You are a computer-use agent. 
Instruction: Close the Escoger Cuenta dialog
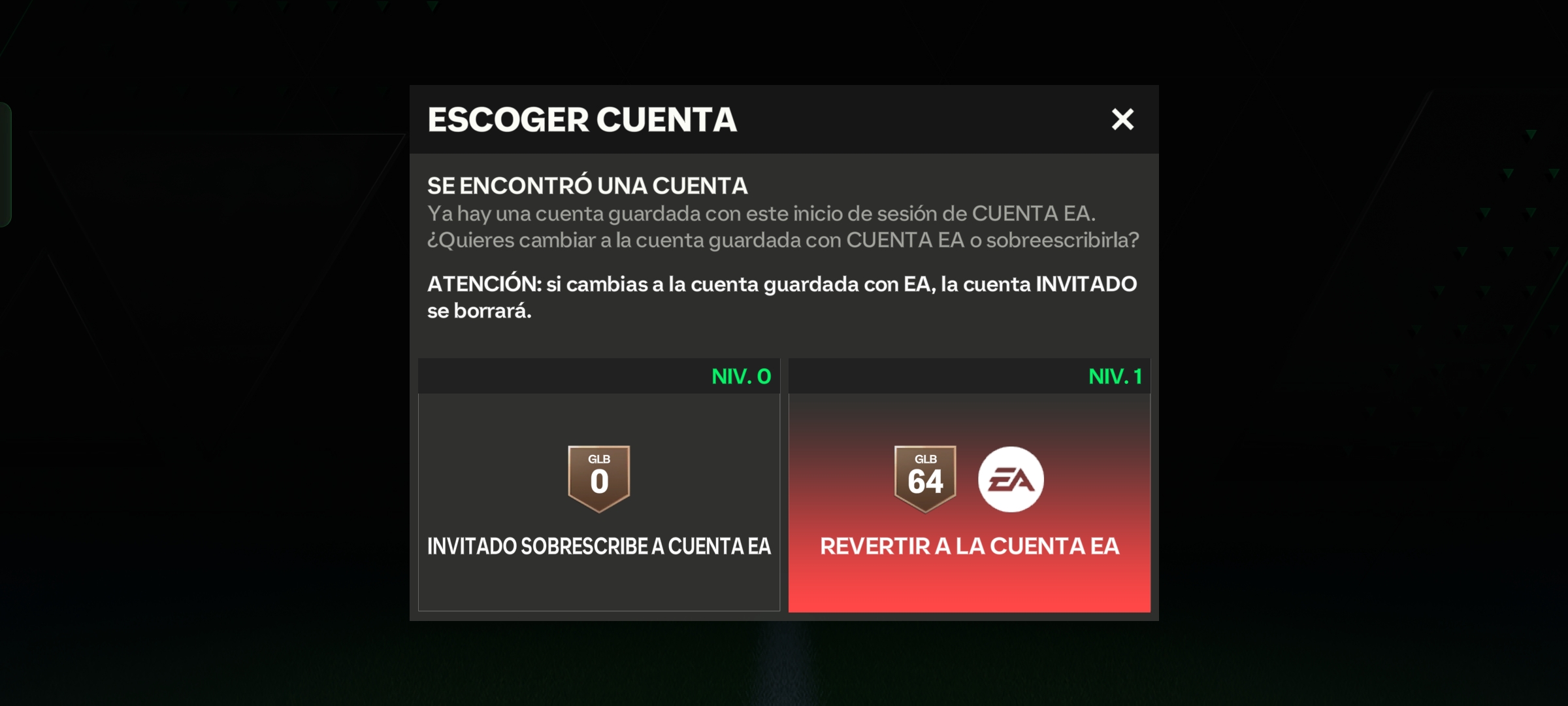click(x=1122, y=119)
